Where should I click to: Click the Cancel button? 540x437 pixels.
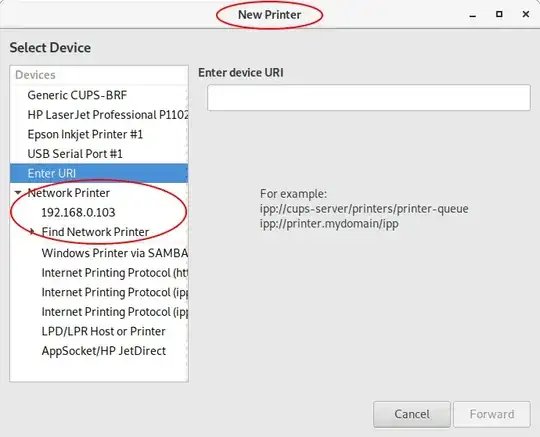412,414
